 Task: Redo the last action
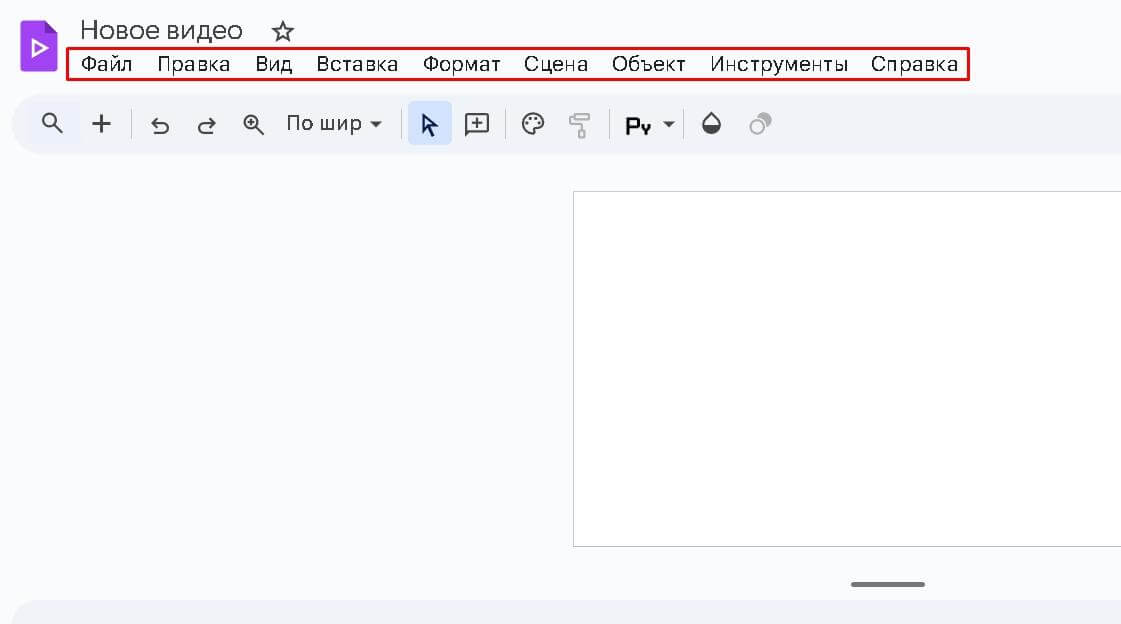pos(207,125)
